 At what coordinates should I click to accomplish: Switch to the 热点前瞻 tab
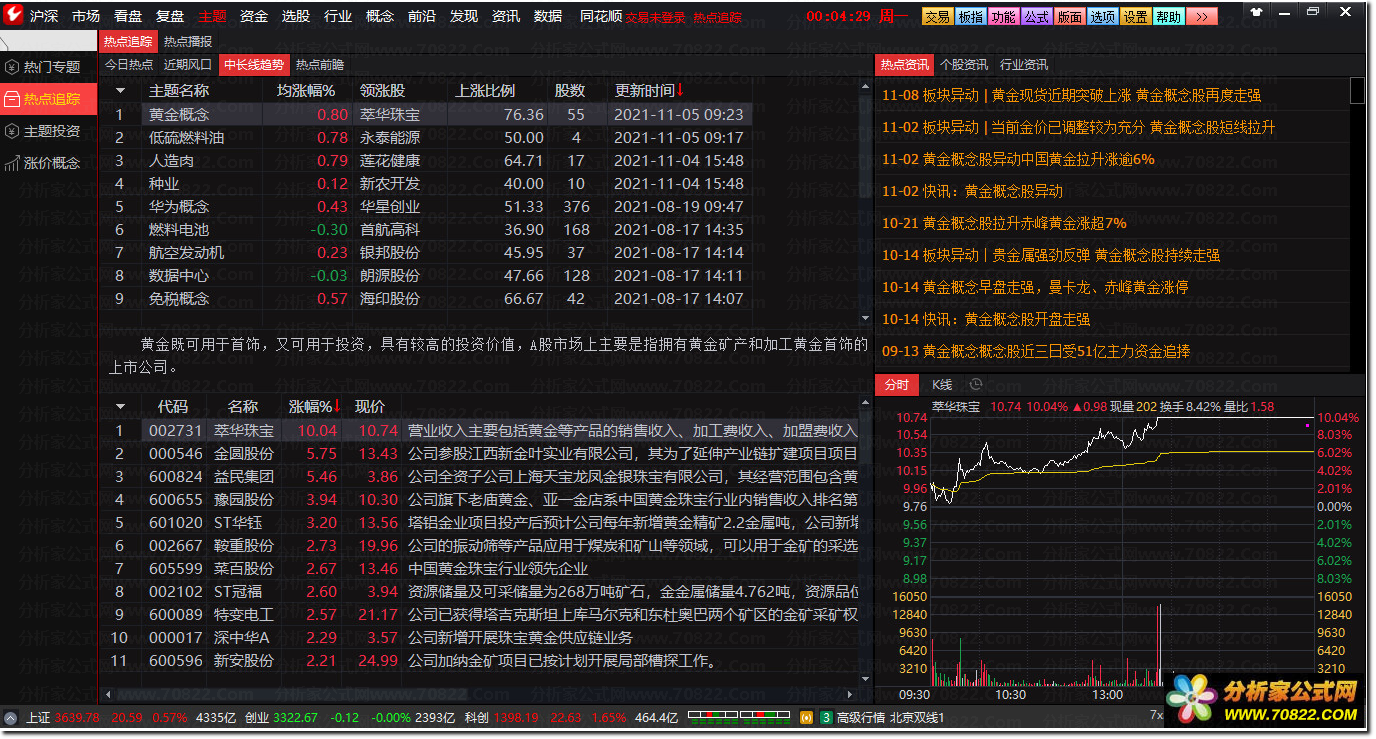point(320,64)
